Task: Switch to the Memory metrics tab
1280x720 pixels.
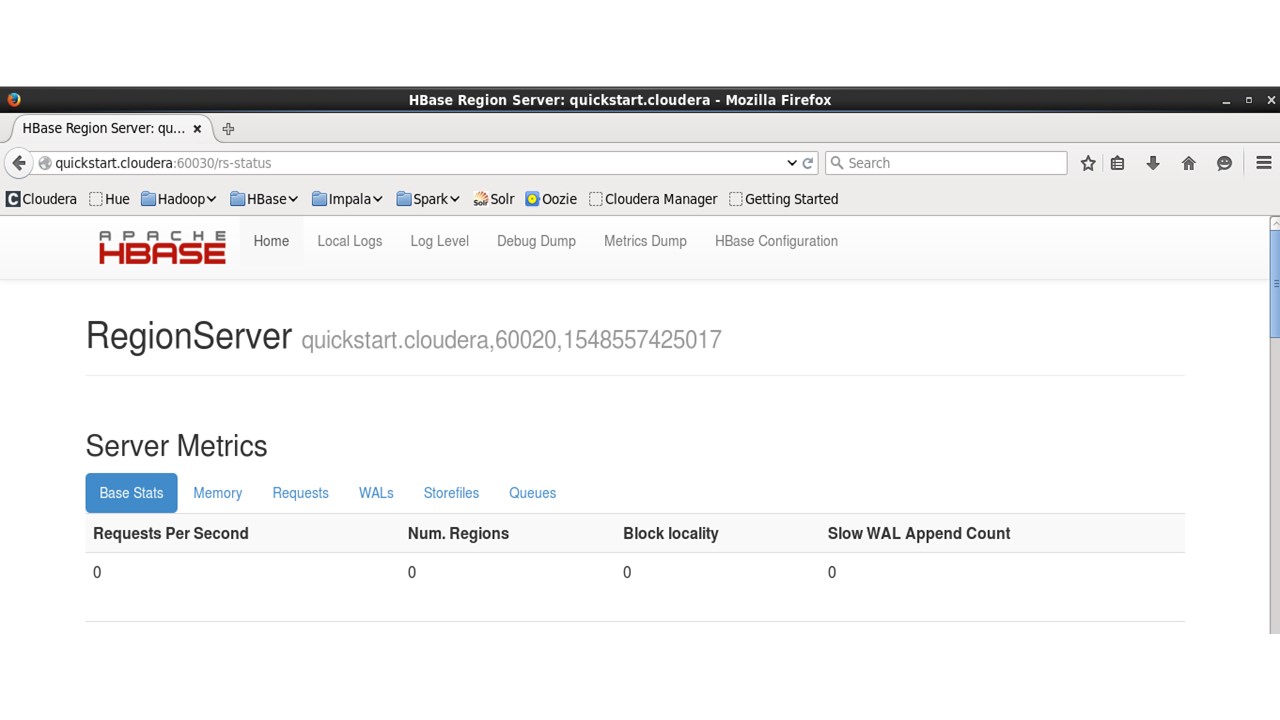Action: point(217,493)
